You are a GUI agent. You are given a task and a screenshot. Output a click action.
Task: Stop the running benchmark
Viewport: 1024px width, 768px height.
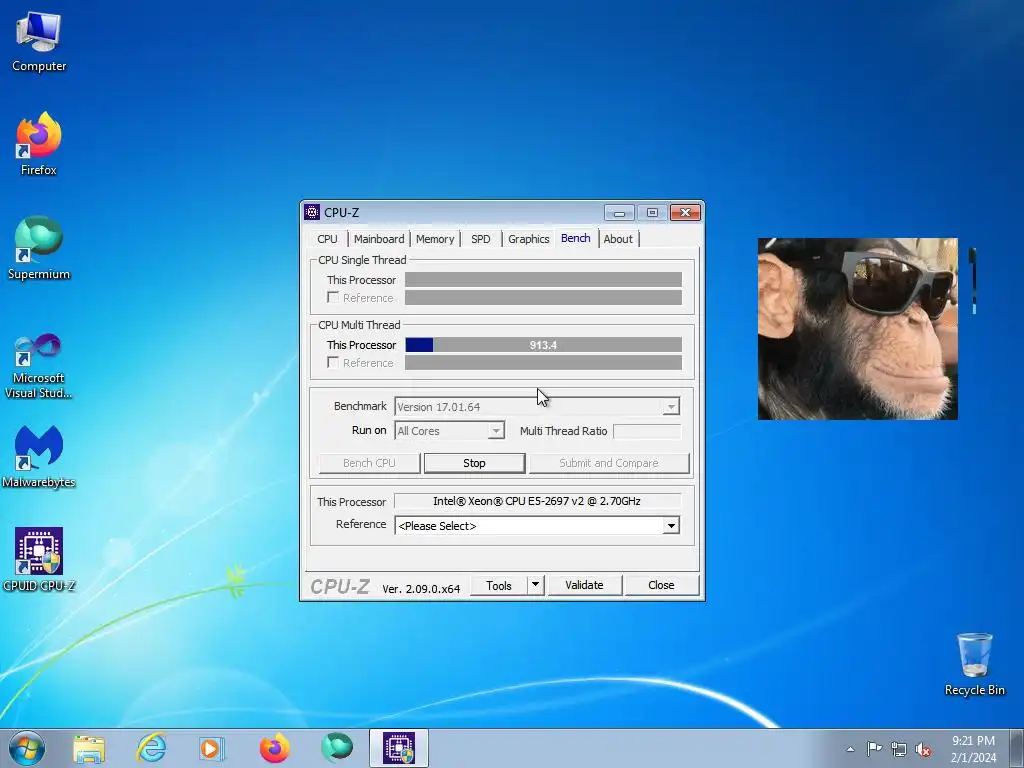[474, 463]
